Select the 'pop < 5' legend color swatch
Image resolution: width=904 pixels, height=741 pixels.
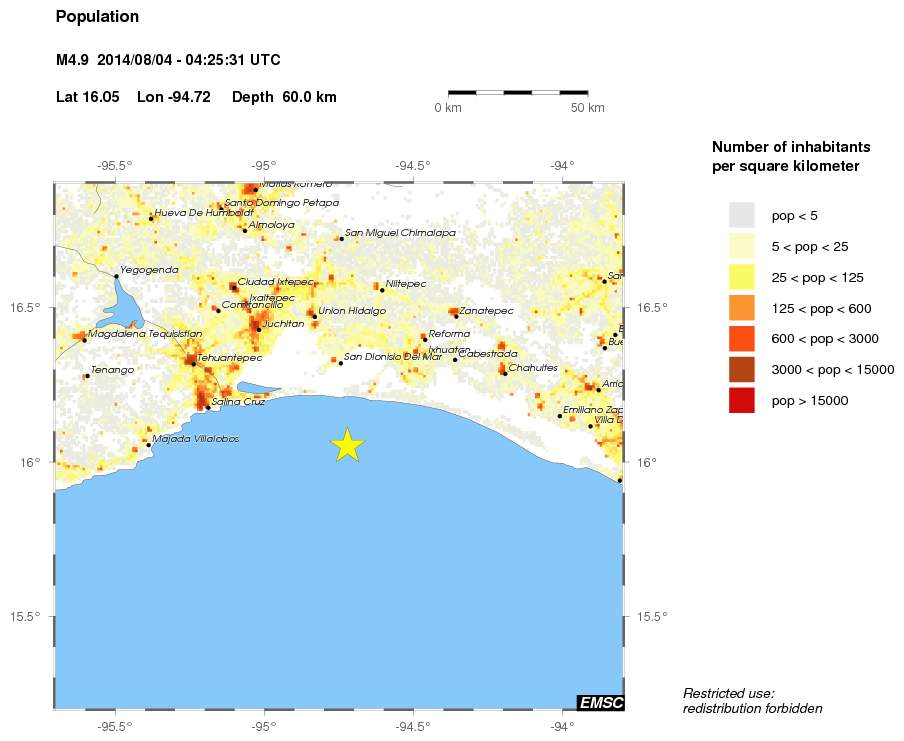tap(741, 216)
